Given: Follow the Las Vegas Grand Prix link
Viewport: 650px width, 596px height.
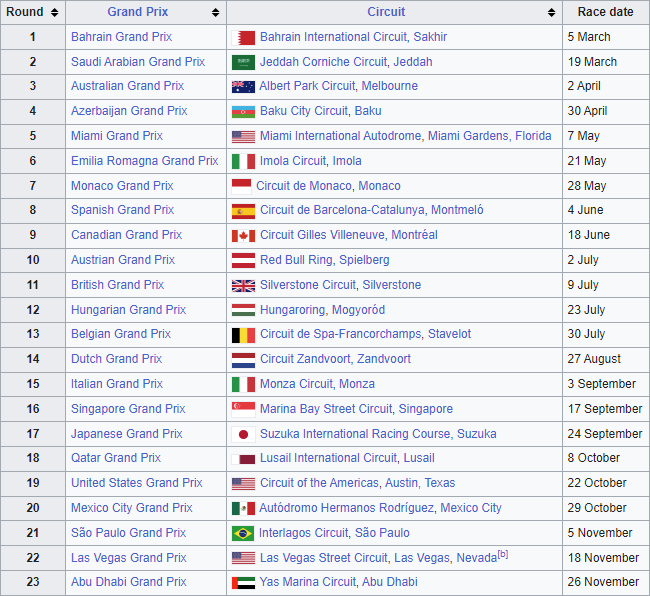Looking at the screenshot, I should [x=128, y=558].
